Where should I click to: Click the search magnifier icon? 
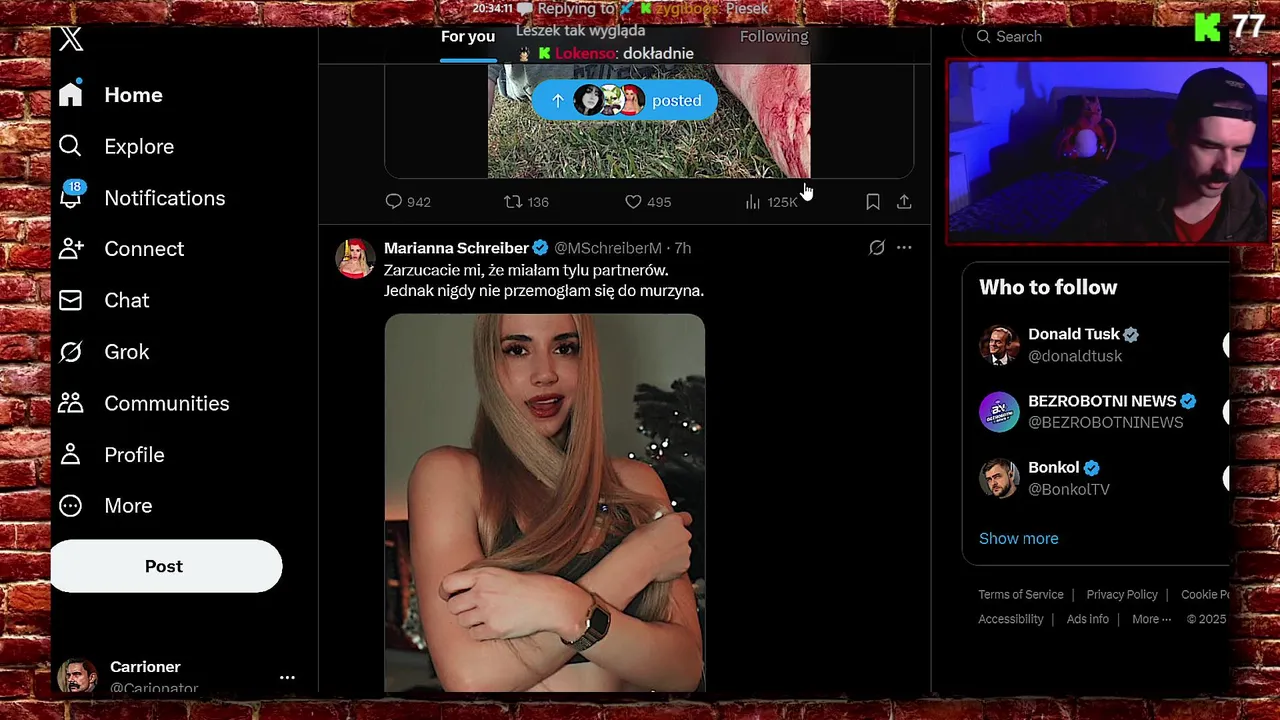(984, 37)
